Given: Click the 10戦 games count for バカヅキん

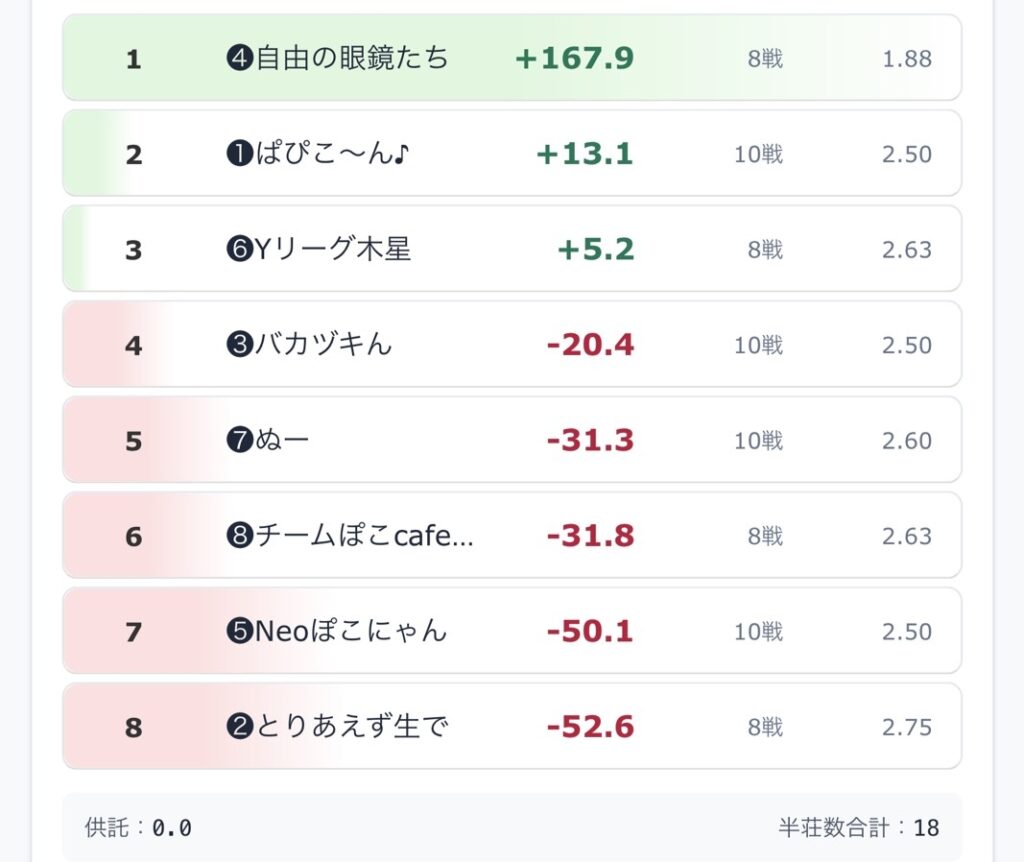Looking at the screenshot, I should click(758, 345).
